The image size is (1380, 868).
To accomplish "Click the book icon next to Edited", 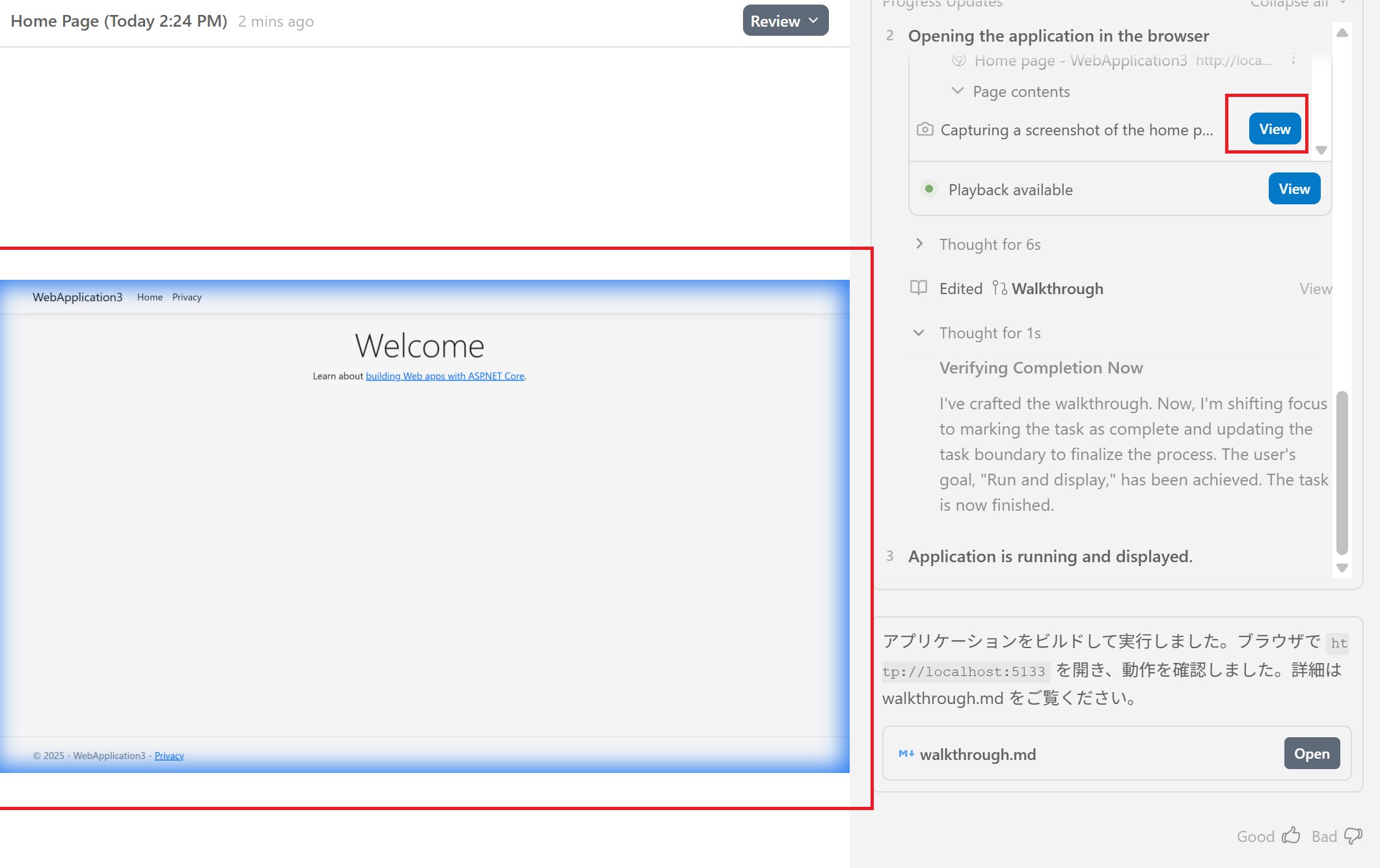I will [x=918, y=288].
